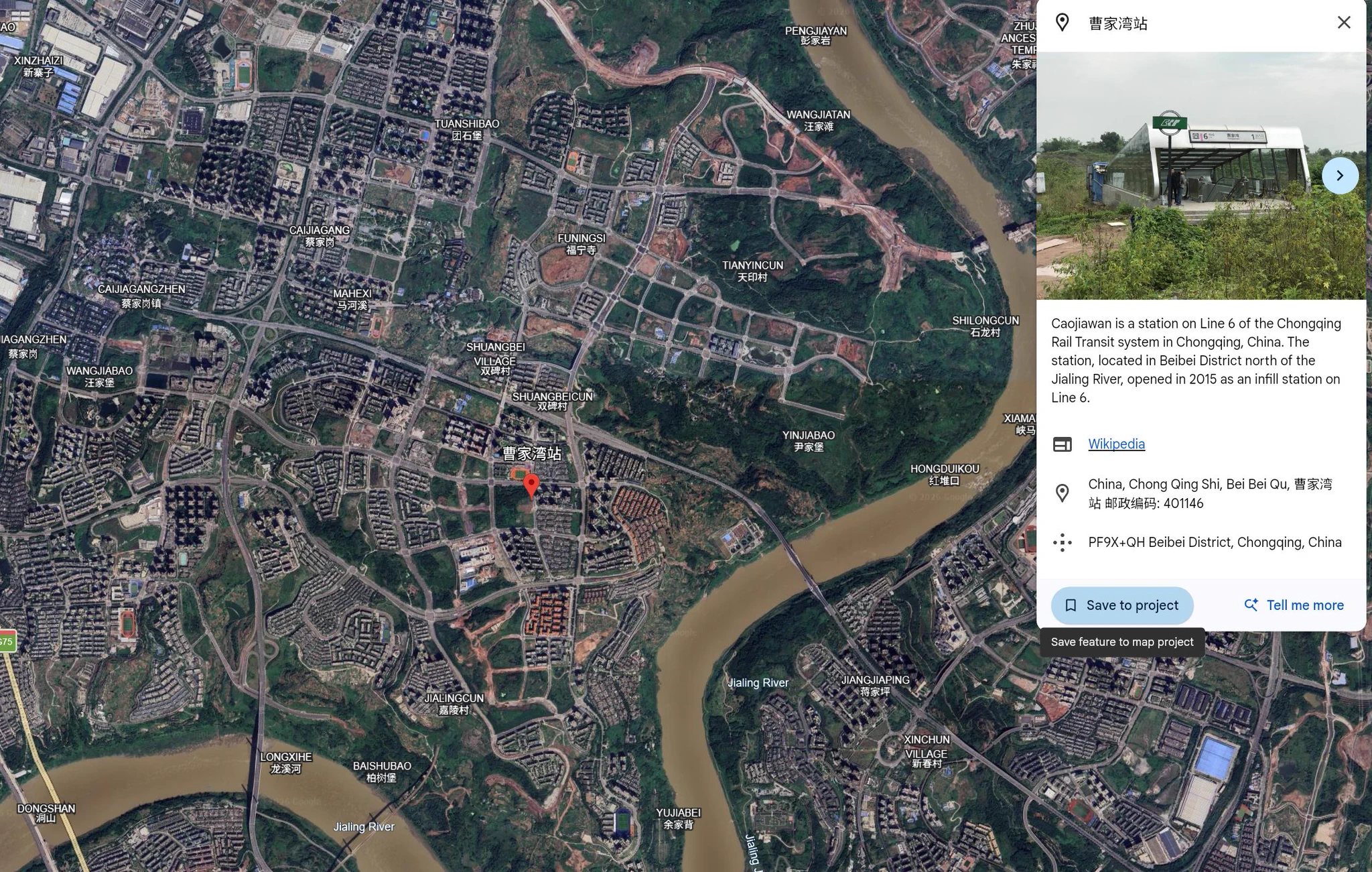
Task: Click the location pin icon beside panel title
Action: 1062,23
